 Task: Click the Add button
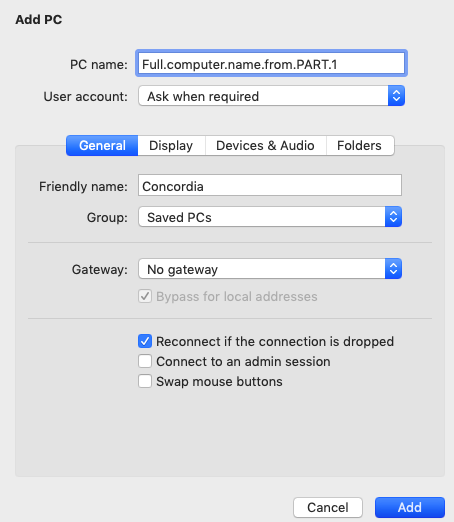tap(410, 507)
